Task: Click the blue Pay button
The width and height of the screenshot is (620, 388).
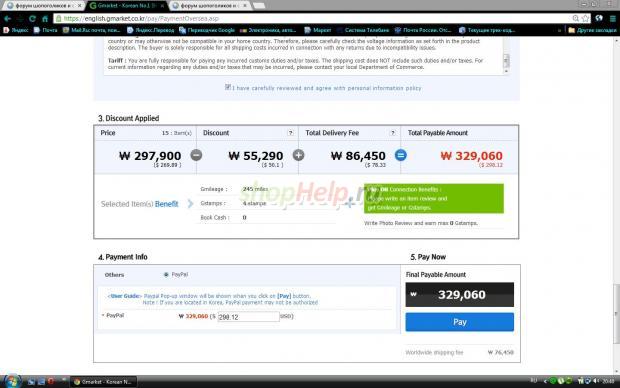Action: [459, 322]
